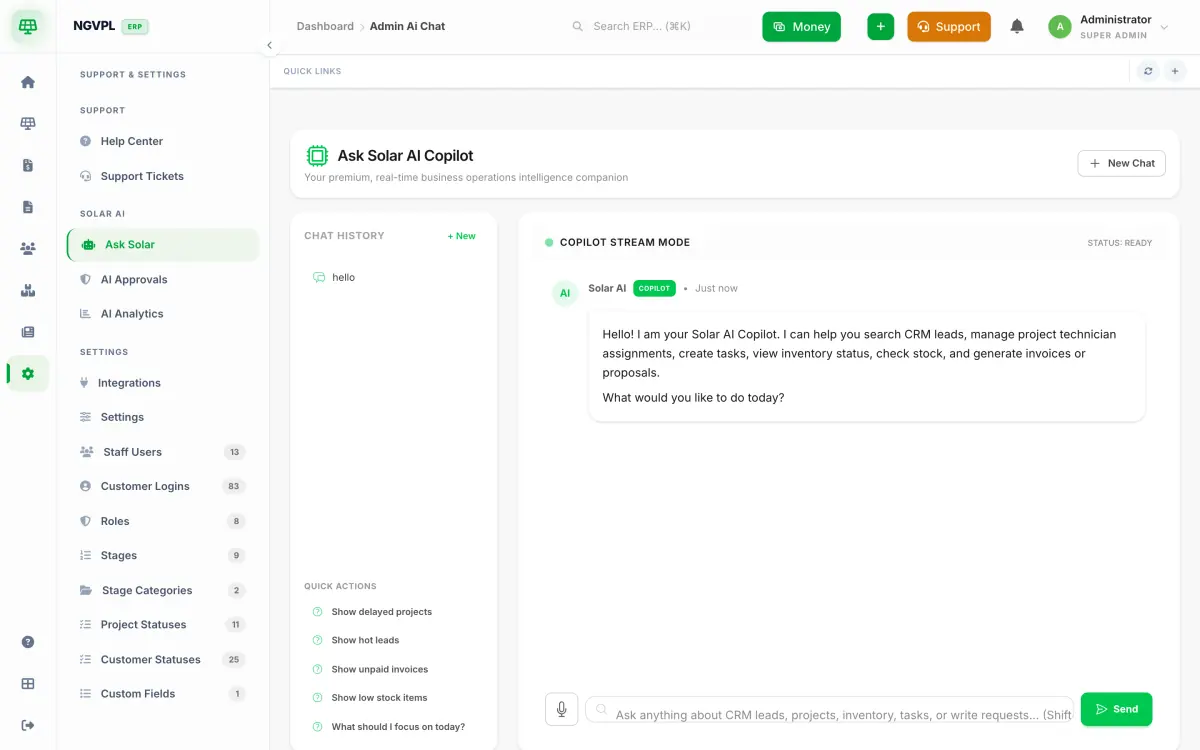Click the 'Admin Ai Chat' breadcrumb text
Image resolution: width=1200 pixels, height=750 pixels.
(407, 26)
